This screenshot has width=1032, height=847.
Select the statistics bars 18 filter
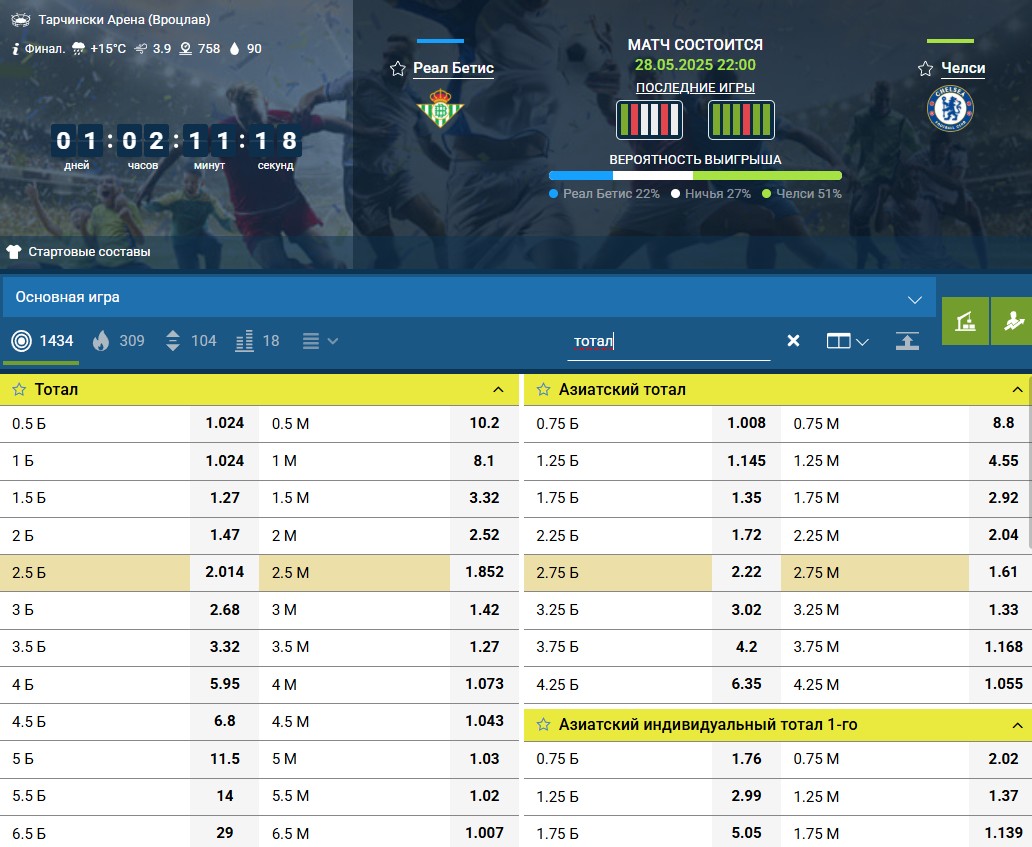pos(257,341)
